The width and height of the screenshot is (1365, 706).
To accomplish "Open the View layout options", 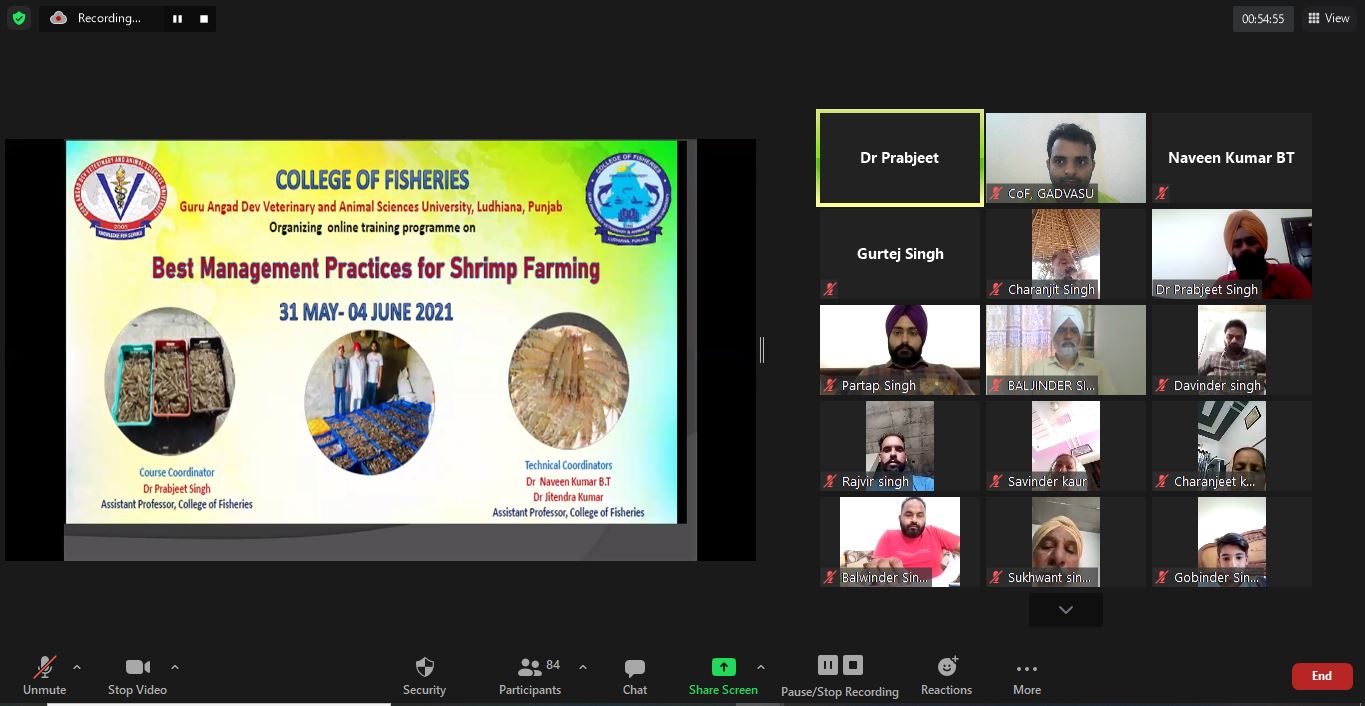I will pos(1328,18).
